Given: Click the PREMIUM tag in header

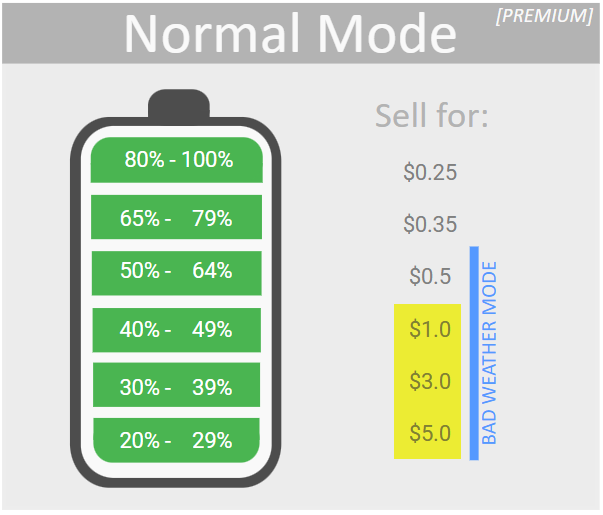Looking at the screenshot, I should pyautogui.click(x=545, y=16).
